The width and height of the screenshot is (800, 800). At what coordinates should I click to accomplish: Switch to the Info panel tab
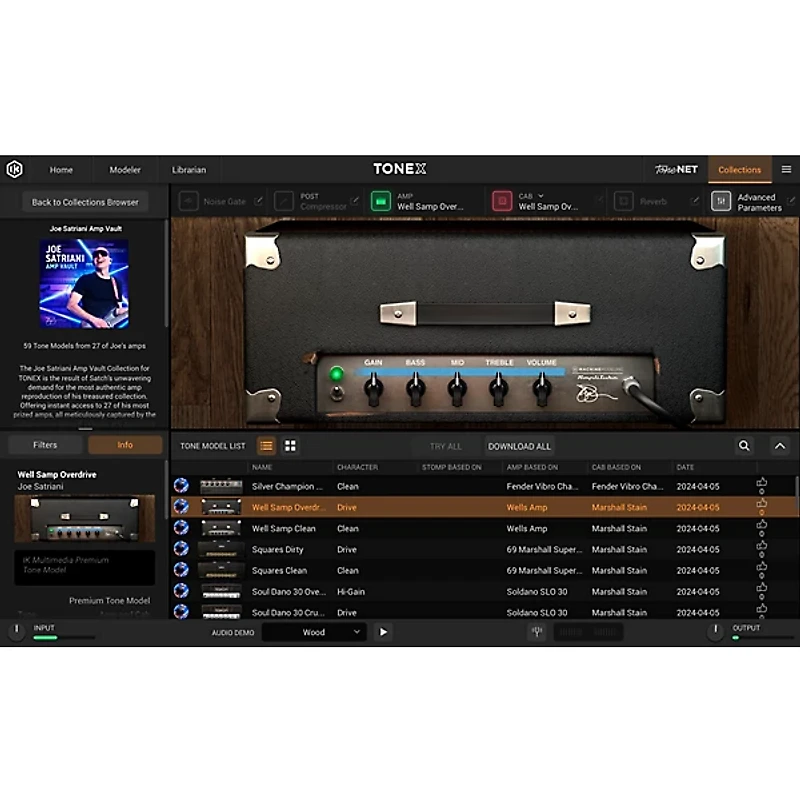point(125,445)
